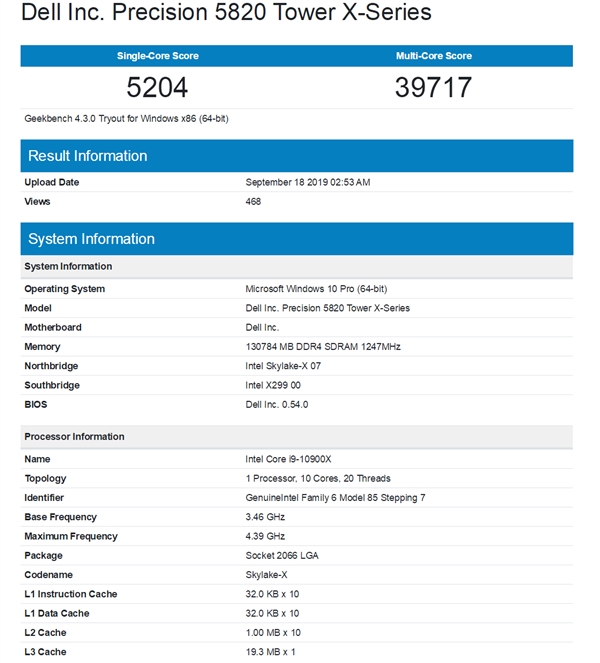
Task: Click the Geekbench 4.3.0 Tryout version text
Action: [134, 119]
